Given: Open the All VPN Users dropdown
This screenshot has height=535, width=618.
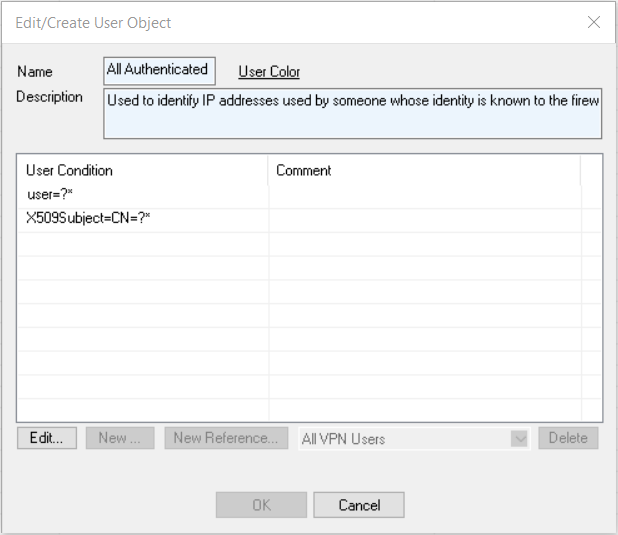Looking at the screenshot, I should pos(405,439).
